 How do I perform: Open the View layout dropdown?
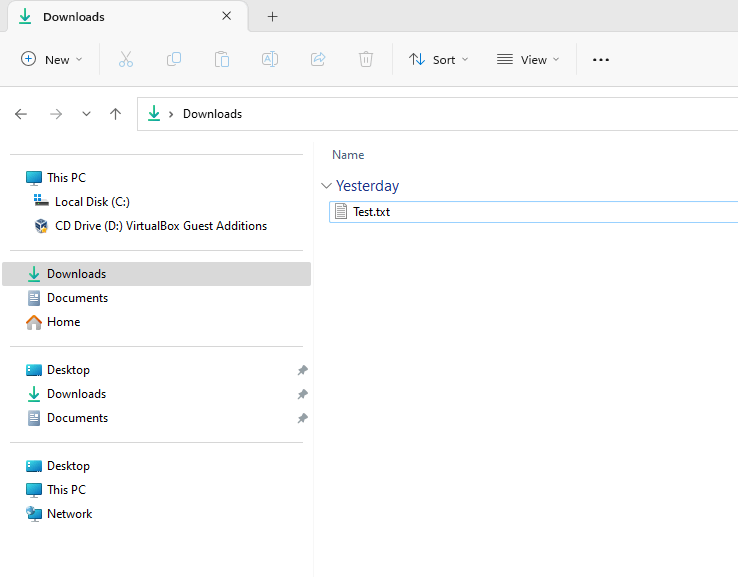tap(528, 59)
